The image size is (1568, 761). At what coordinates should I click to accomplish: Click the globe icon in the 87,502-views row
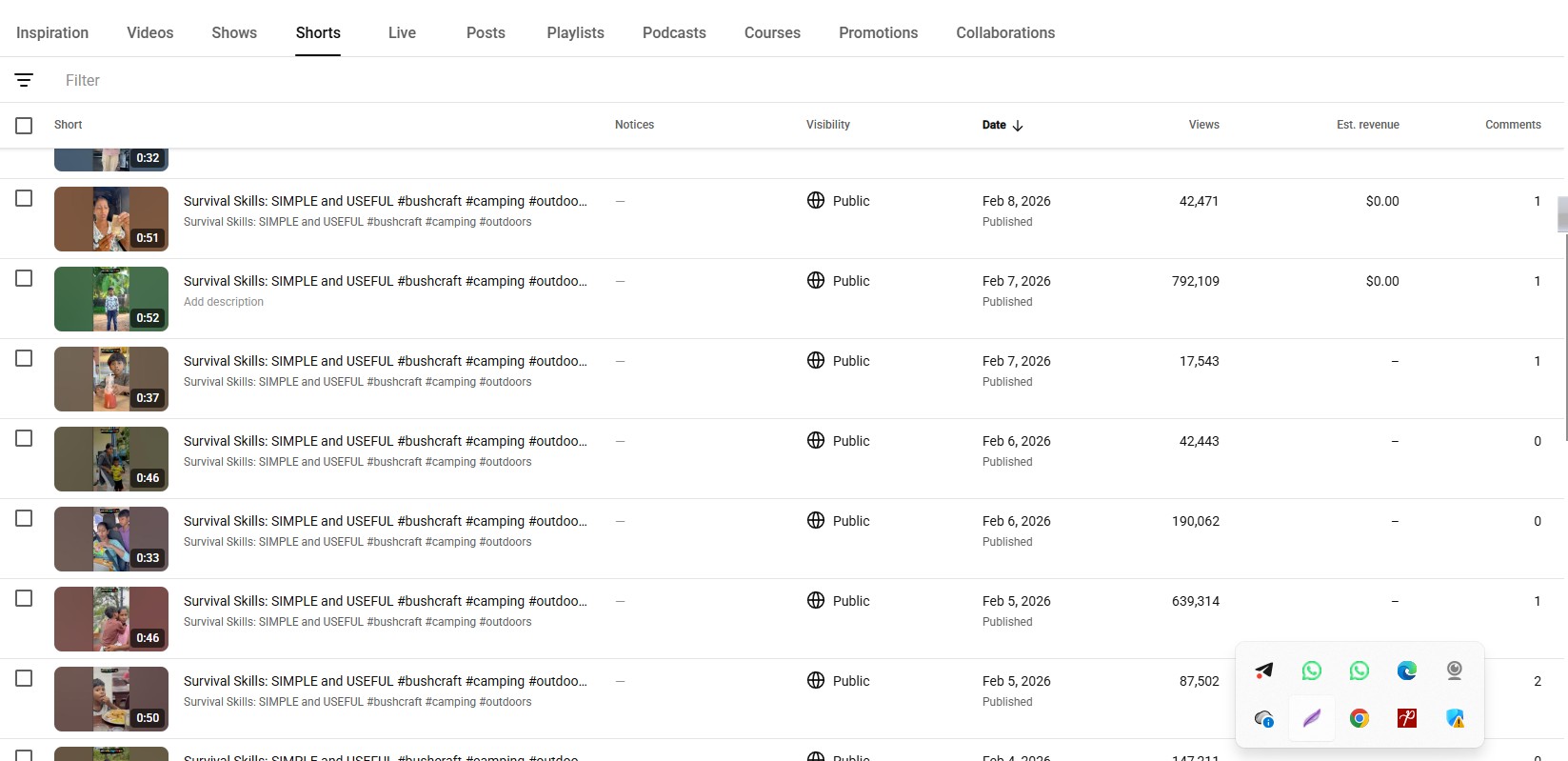816,680
